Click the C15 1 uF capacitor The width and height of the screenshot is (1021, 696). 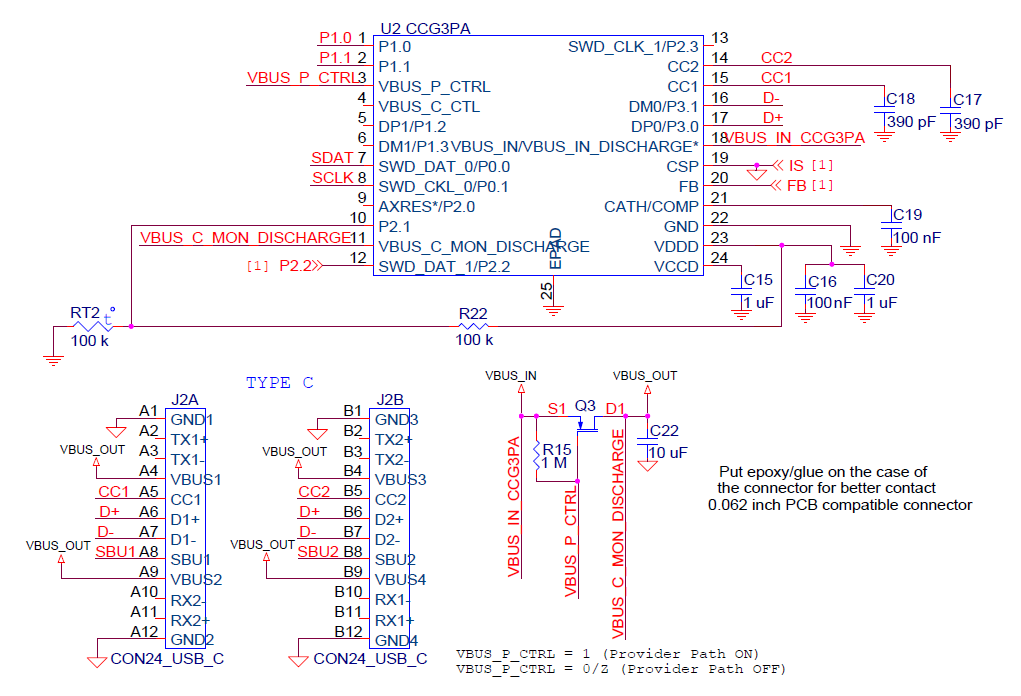click(741, 290)
